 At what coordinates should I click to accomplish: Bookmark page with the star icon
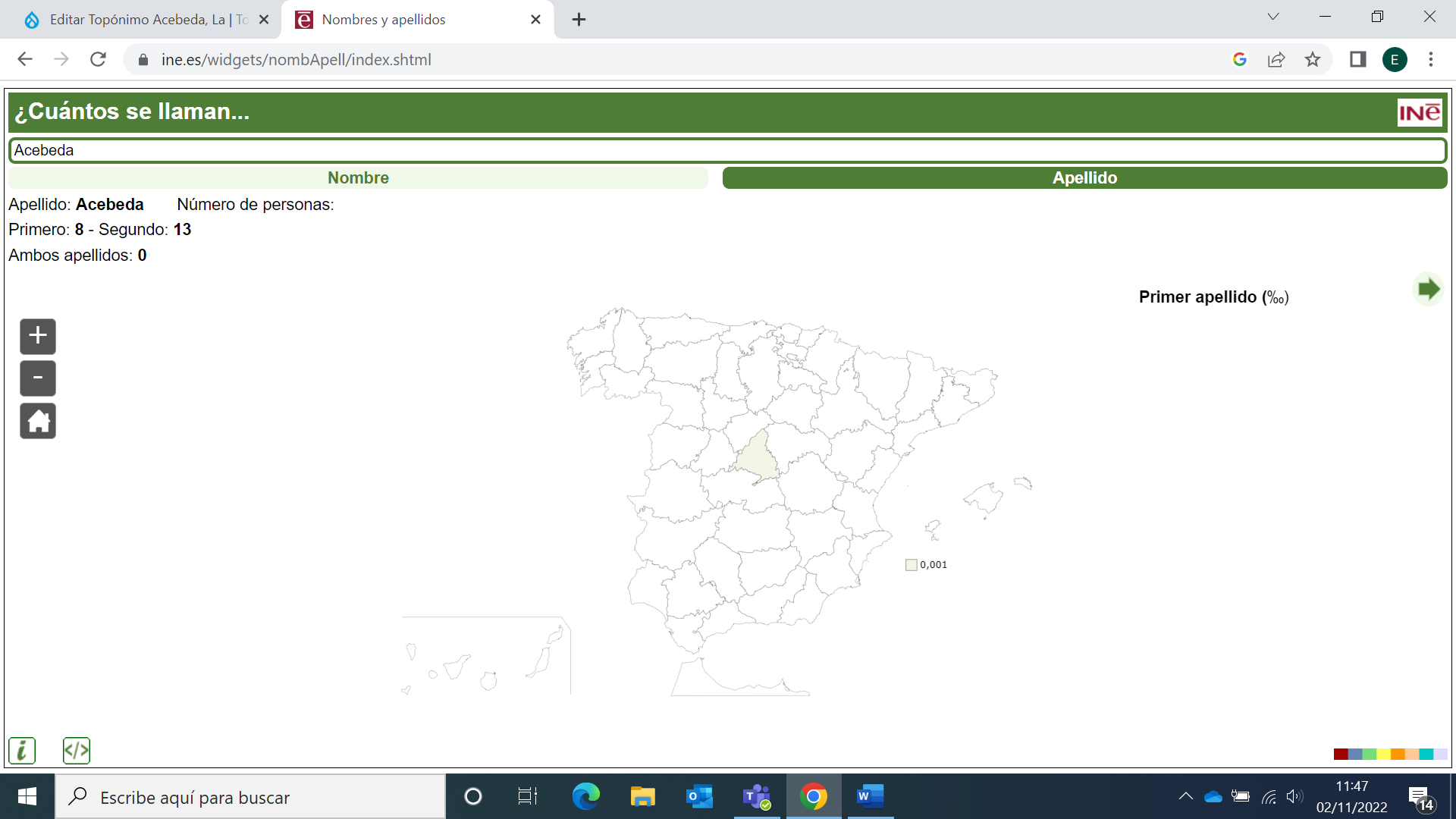tap(1313, 60)
